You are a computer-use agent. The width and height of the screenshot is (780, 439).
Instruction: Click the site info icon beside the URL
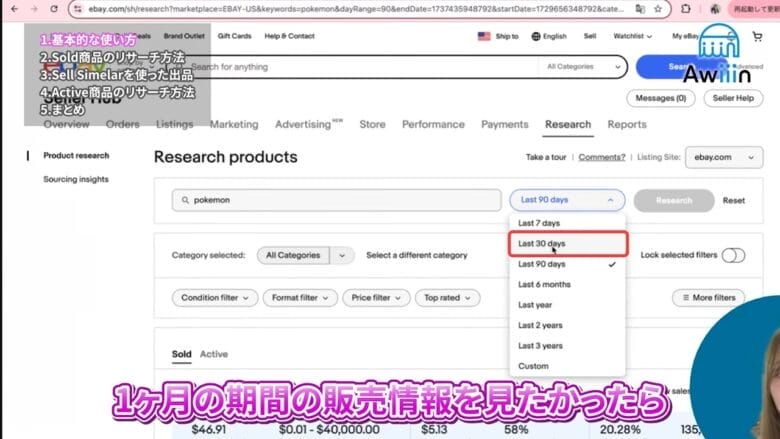pyautogui.click(x=78, y=9)
